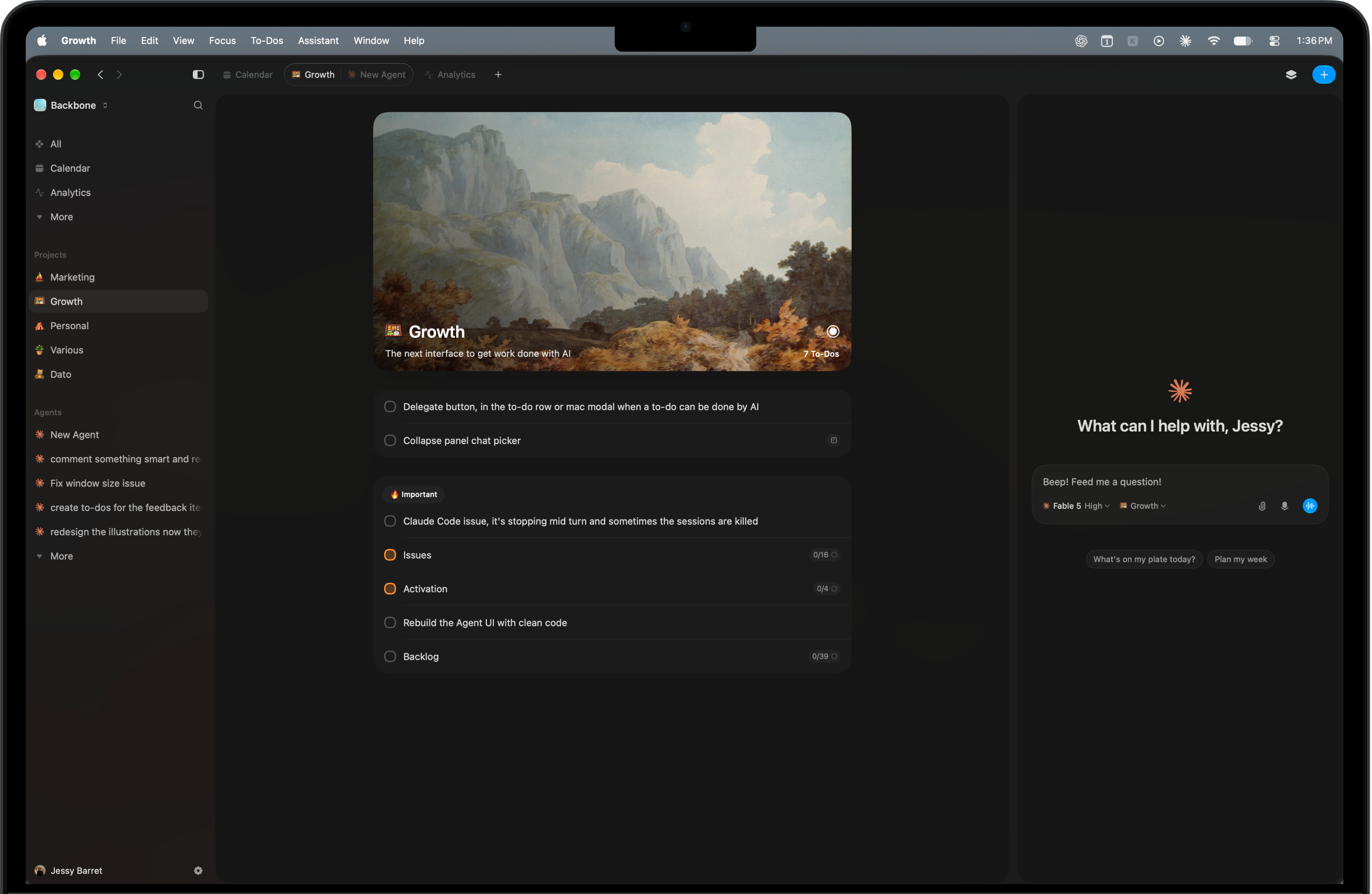Open the layers stack icon

[1291, 74]
